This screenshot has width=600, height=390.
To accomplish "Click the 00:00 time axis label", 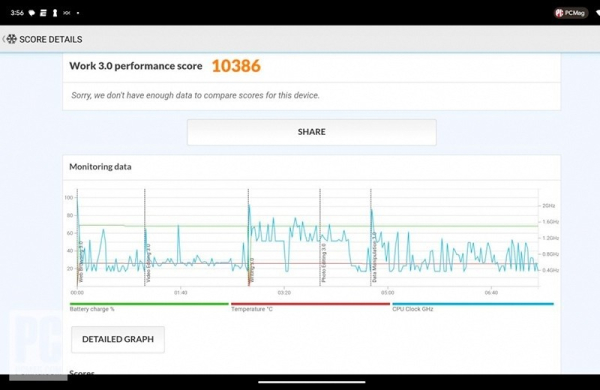I will (77, 293).
